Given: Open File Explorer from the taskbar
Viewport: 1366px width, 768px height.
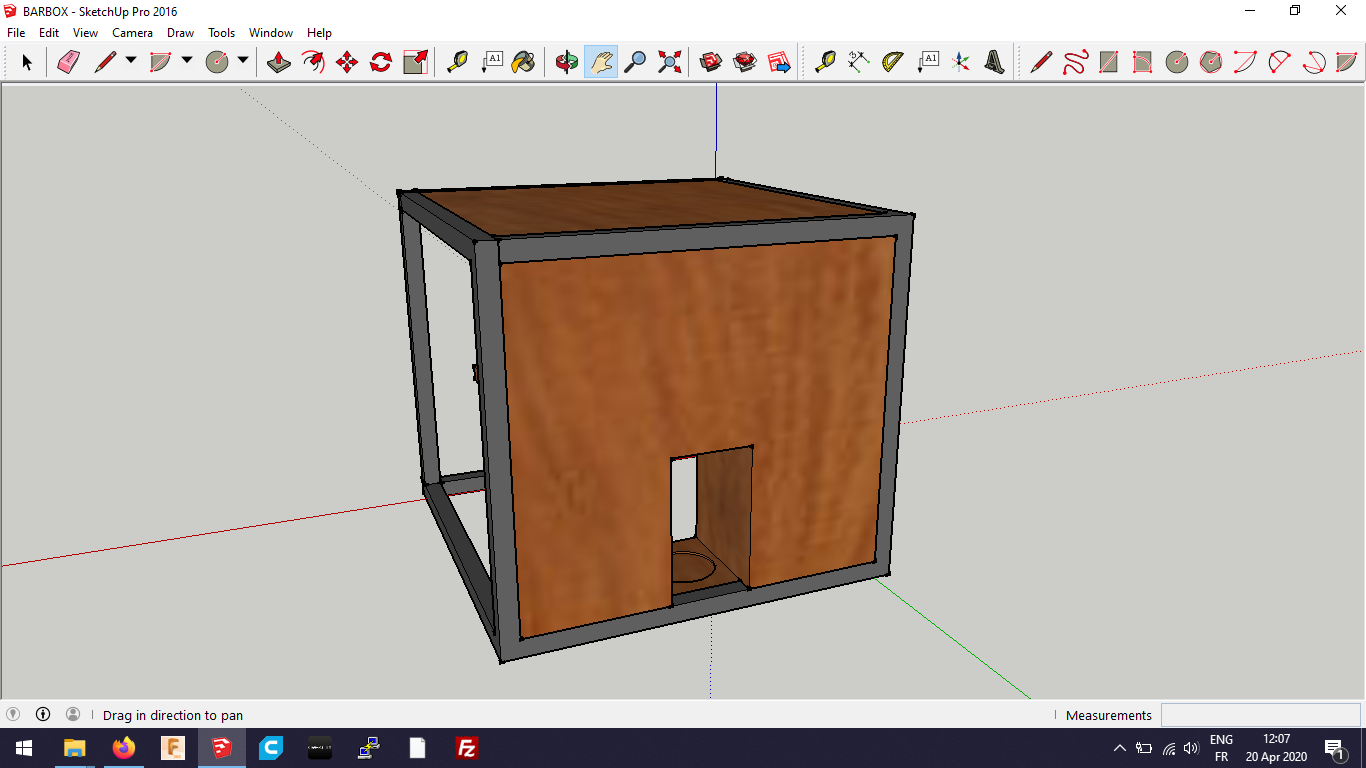Looking at the screenshot, I should (x=75, y=748).
